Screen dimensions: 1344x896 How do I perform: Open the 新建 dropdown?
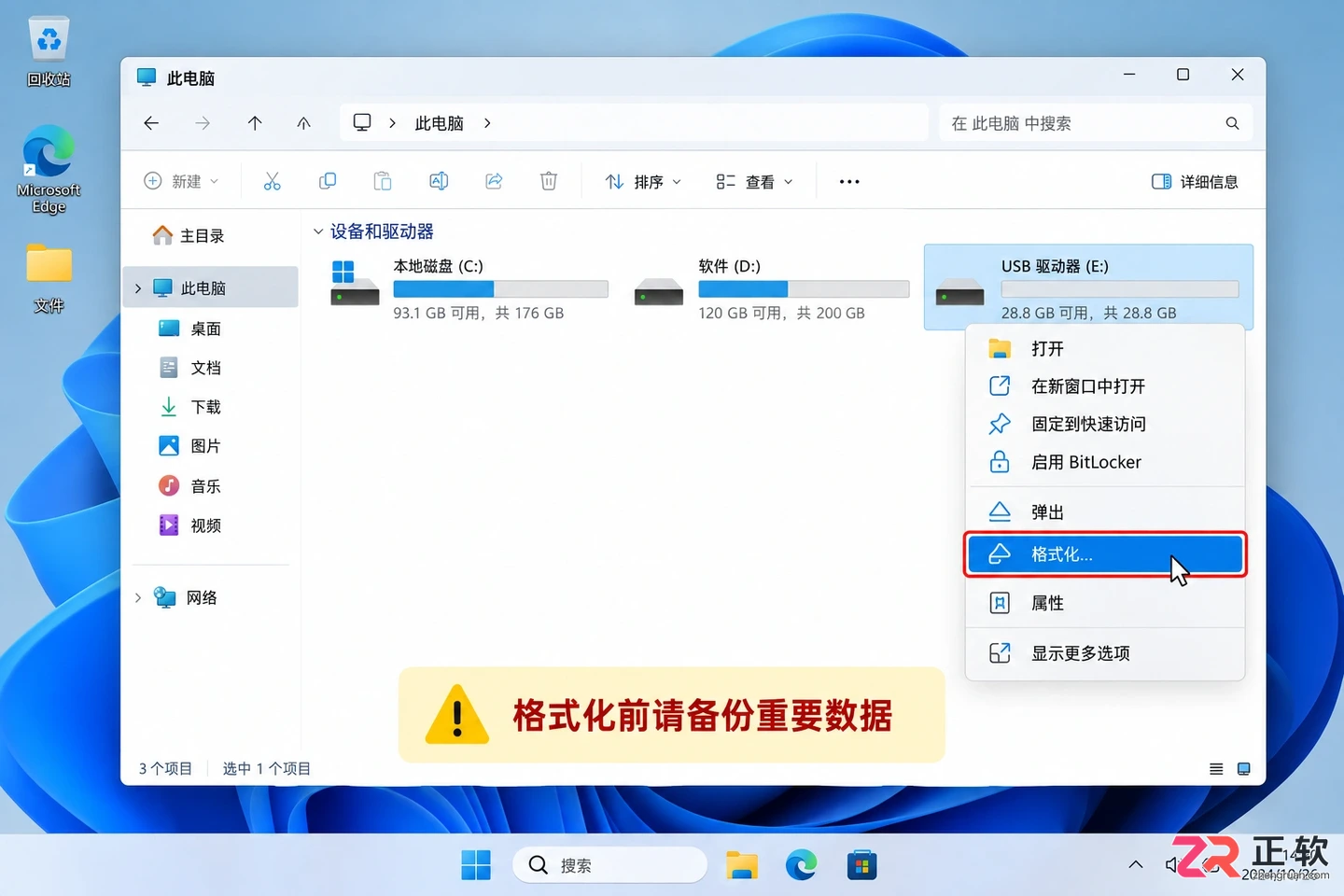182,181
